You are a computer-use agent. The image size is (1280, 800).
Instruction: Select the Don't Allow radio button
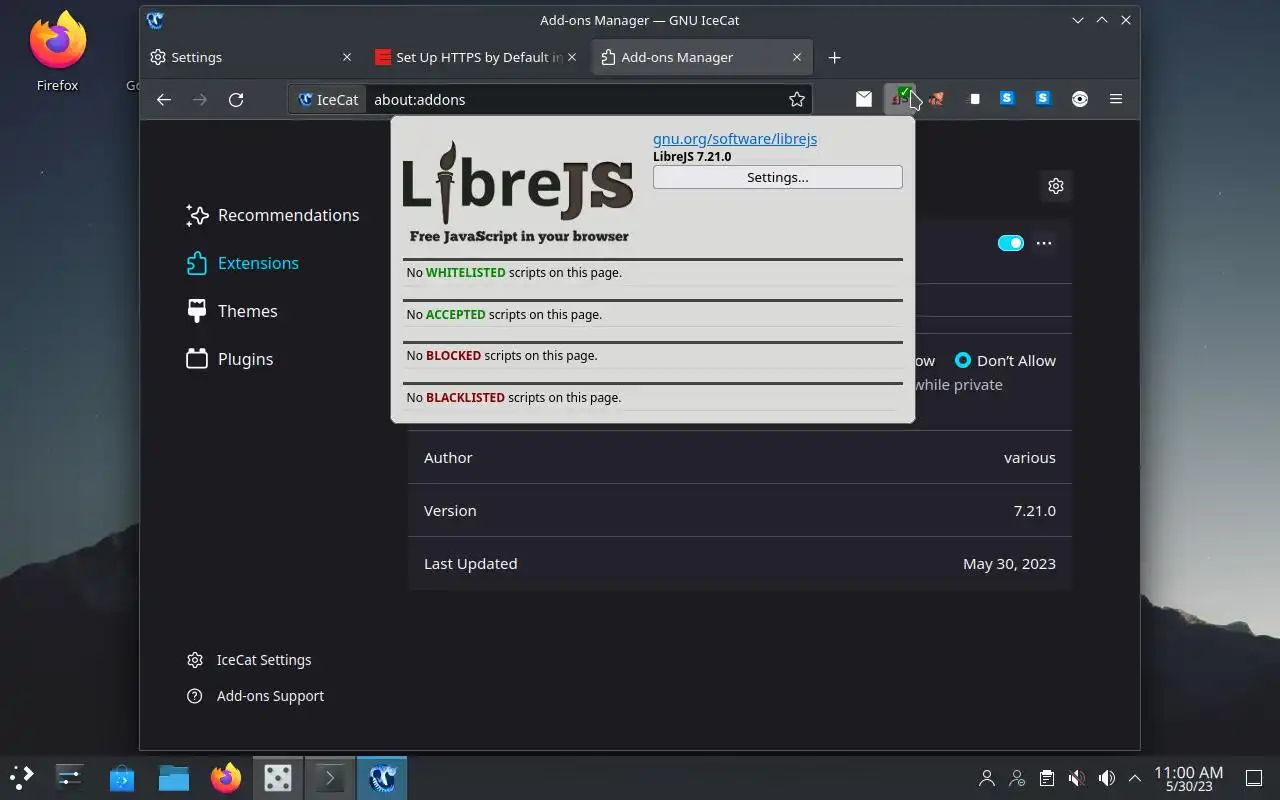point(963,360)
